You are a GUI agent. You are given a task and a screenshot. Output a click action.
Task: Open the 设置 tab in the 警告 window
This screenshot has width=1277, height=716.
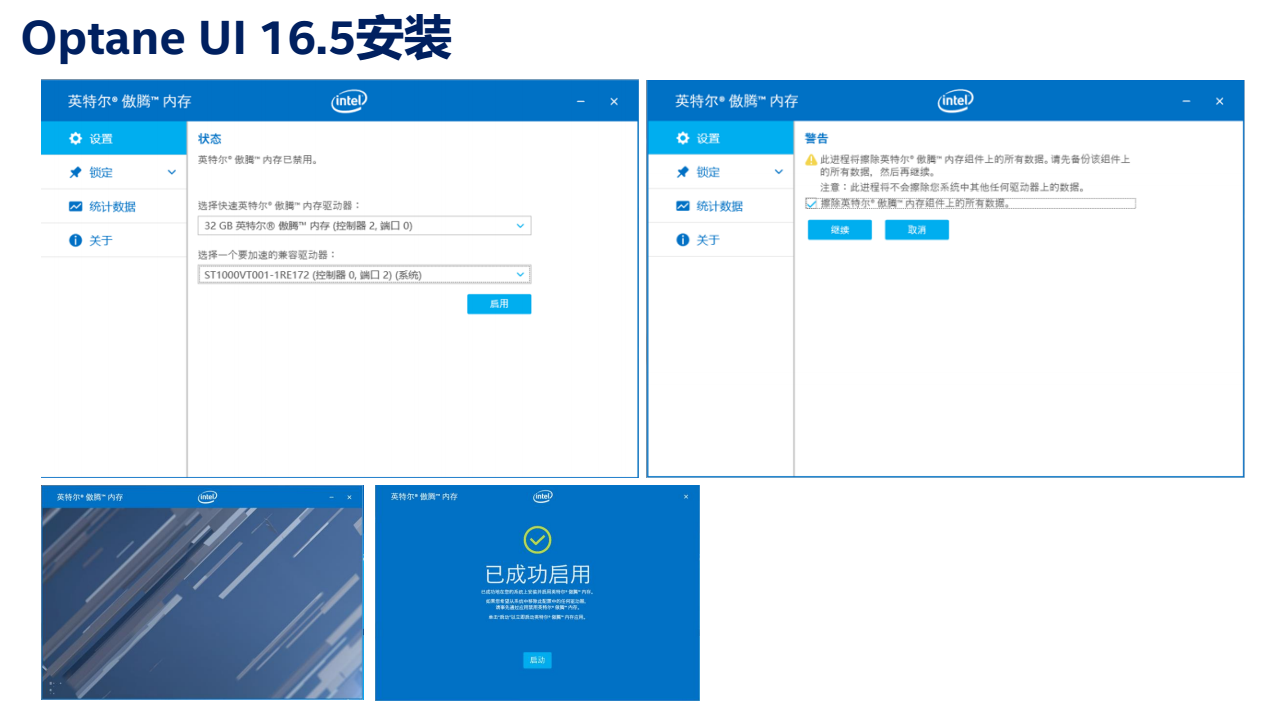point(720,138)
